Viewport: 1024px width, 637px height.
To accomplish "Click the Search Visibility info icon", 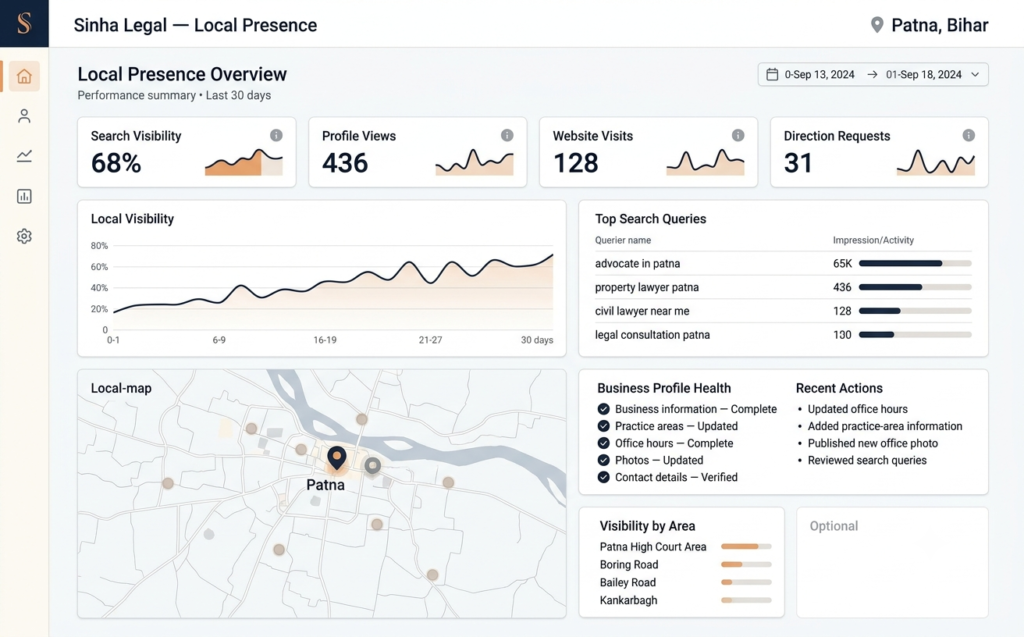I will pyautogui.click(x=276, y=135).
